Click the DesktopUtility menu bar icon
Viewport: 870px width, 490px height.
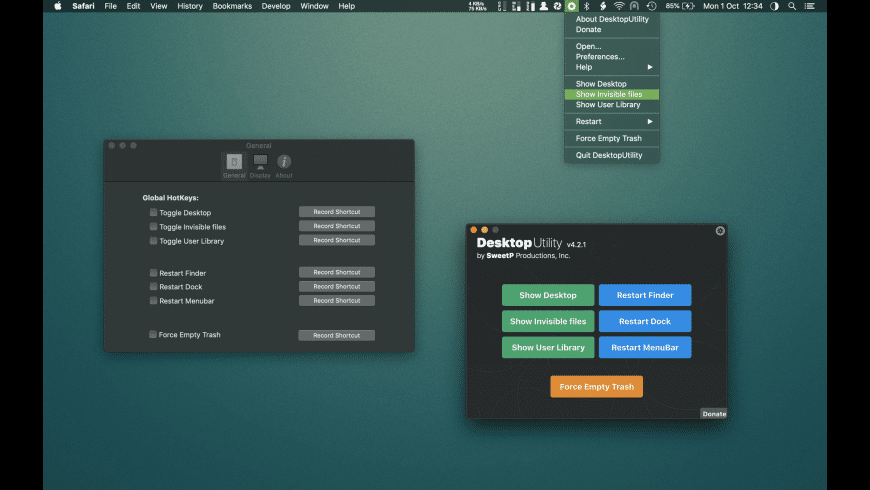click(571, 6)
